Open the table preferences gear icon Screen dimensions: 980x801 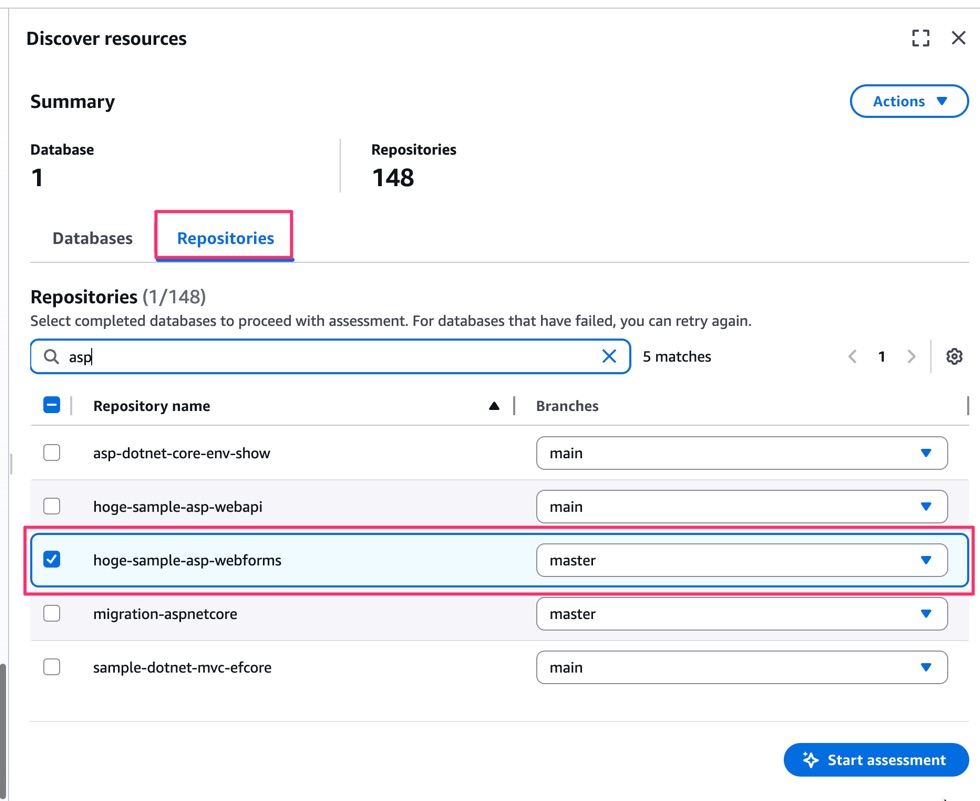click(x=954, y=357)
